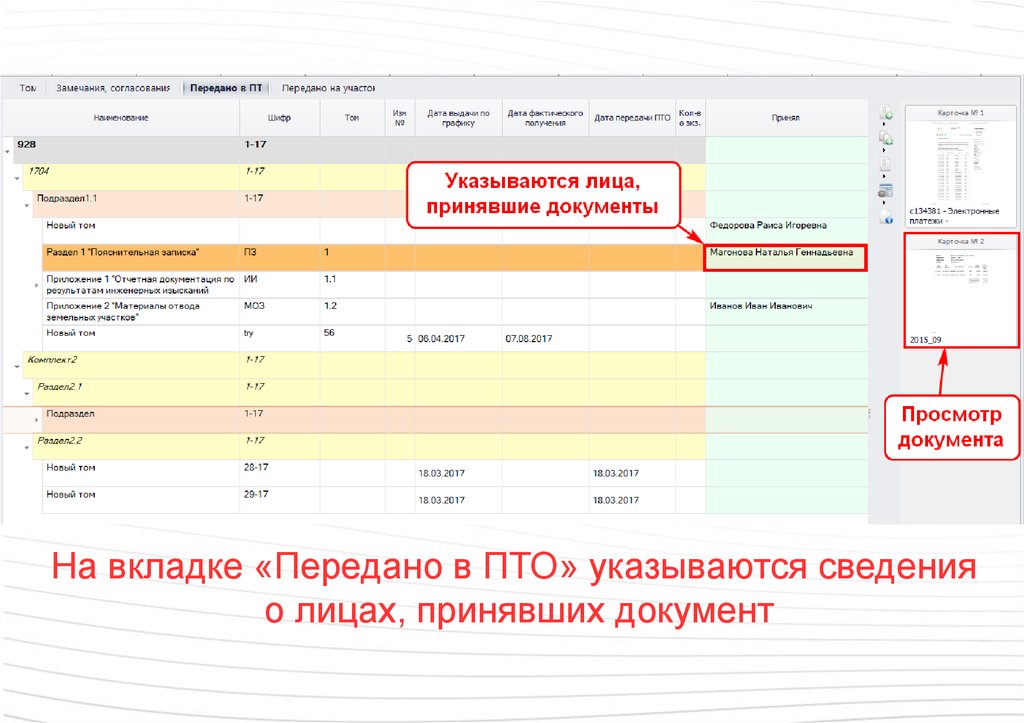The image size is (1024, 723).
Task: Click the Шифр column header
Action: click(x=280, y=118)
